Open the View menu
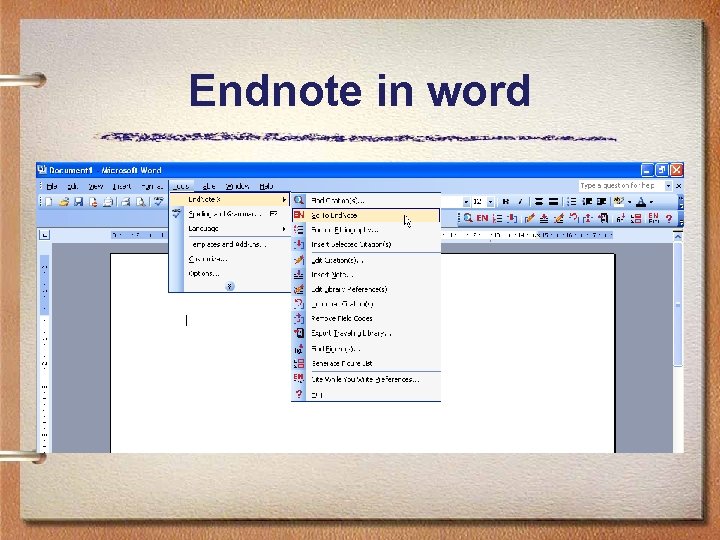Image resolution: width=720 pixels, height=540 pixels. (x=96, y=186)
